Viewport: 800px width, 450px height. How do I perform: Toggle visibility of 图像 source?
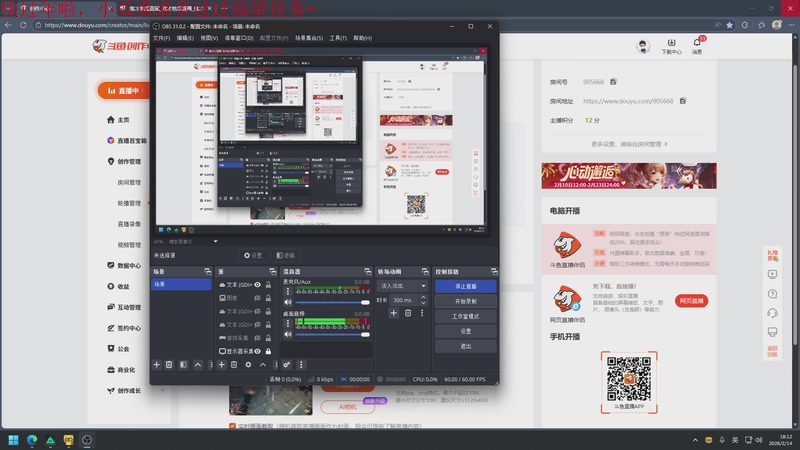(258, 298)
